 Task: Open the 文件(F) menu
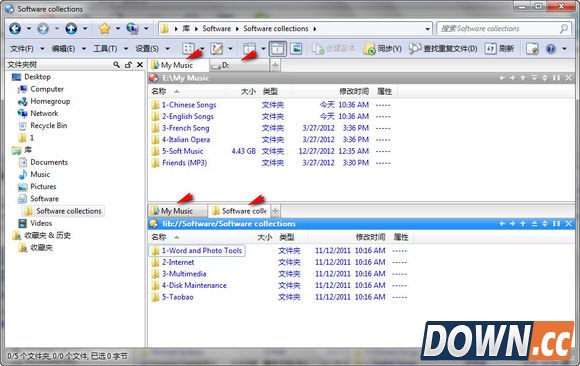22,48
